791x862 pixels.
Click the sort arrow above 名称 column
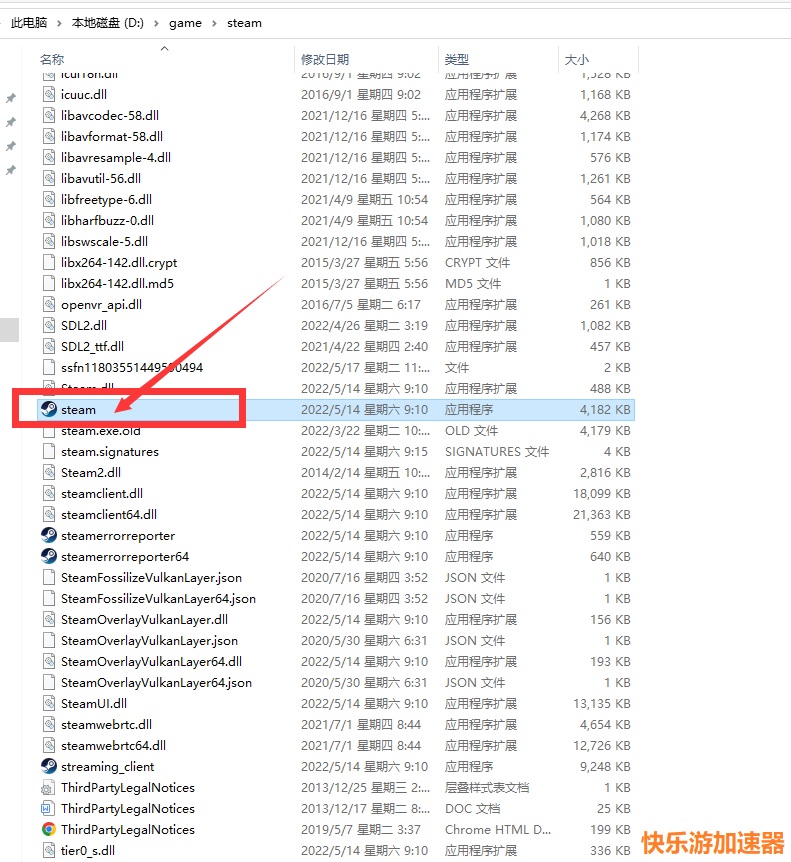tap(164, 48)
